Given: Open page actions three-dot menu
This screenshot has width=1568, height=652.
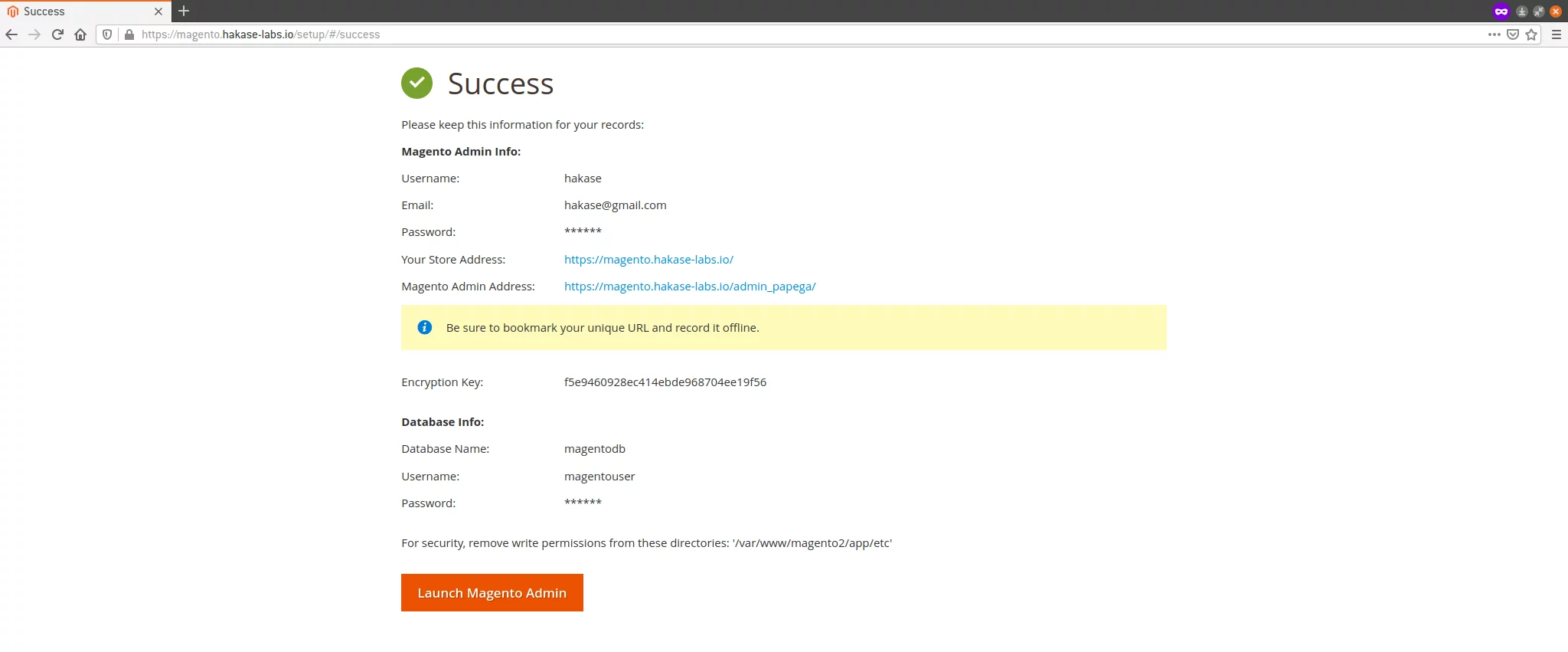Looking at the screenshot, I should point(1494,34).
